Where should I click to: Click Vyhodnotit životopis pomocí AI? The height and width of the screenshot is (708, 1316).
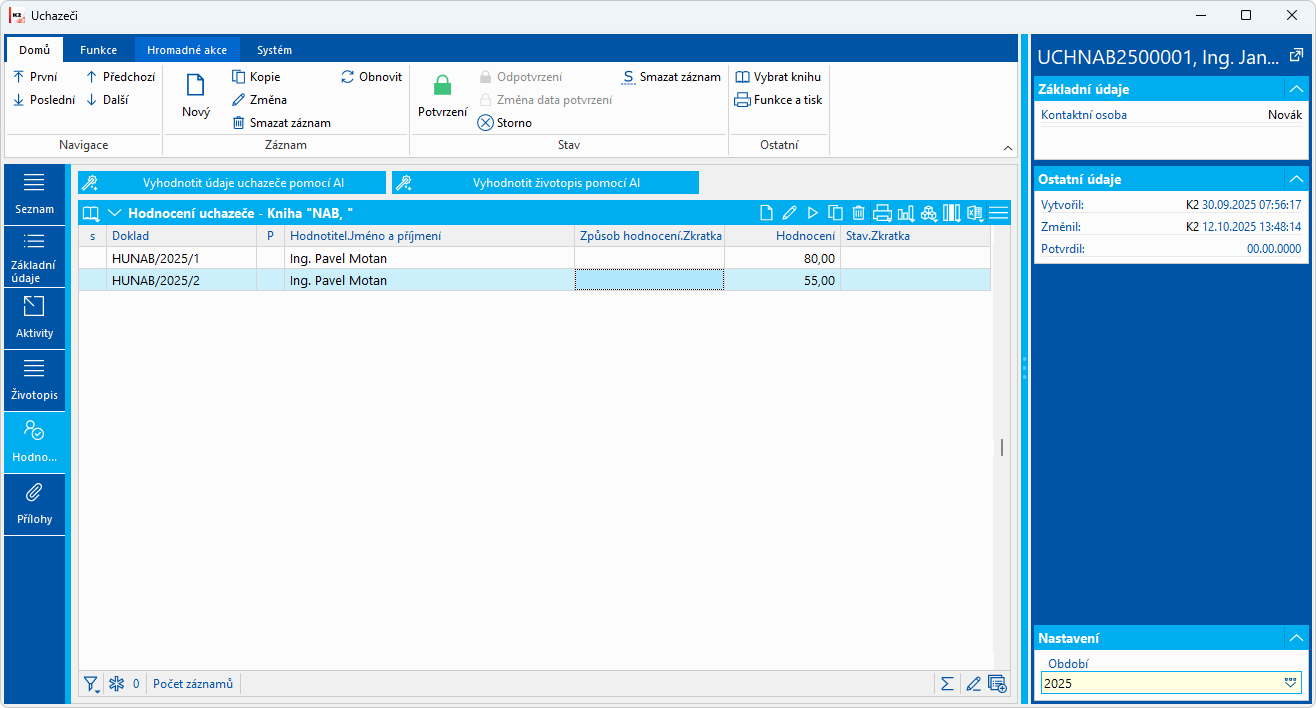[x=545, y=183]
